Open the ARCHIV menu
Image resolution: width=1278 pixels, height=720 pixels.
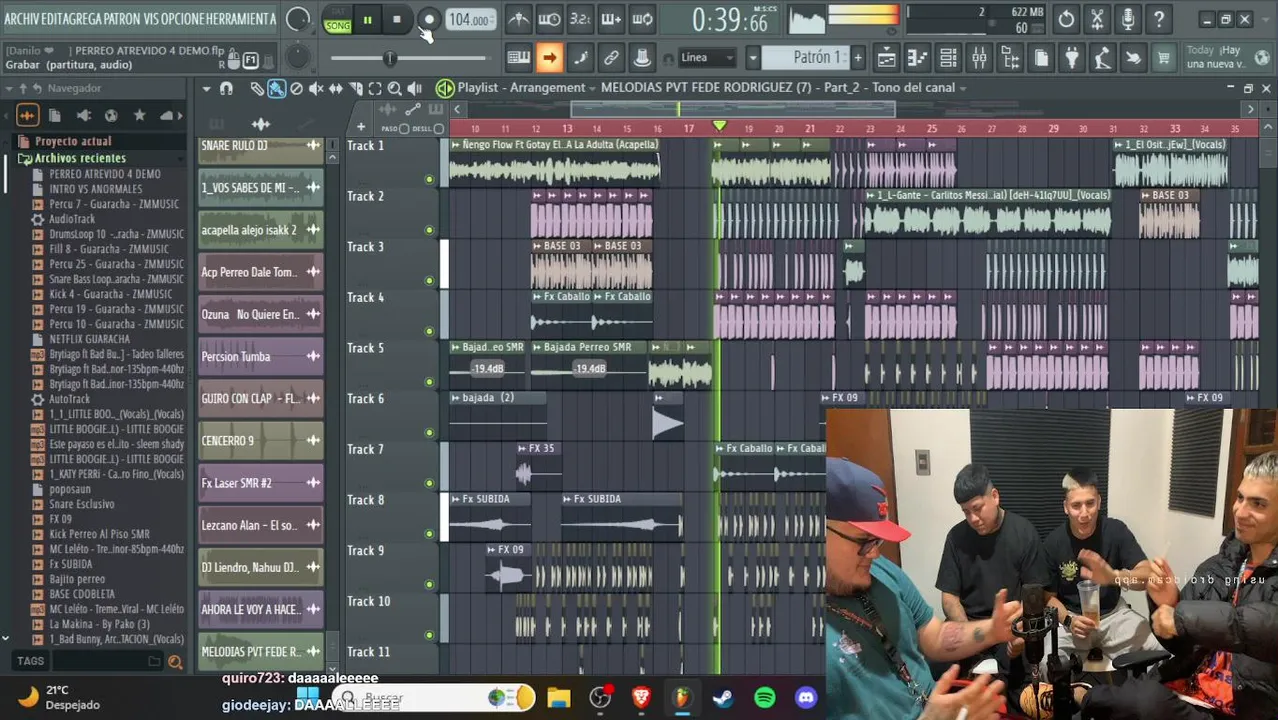click(x=22, y=19)
